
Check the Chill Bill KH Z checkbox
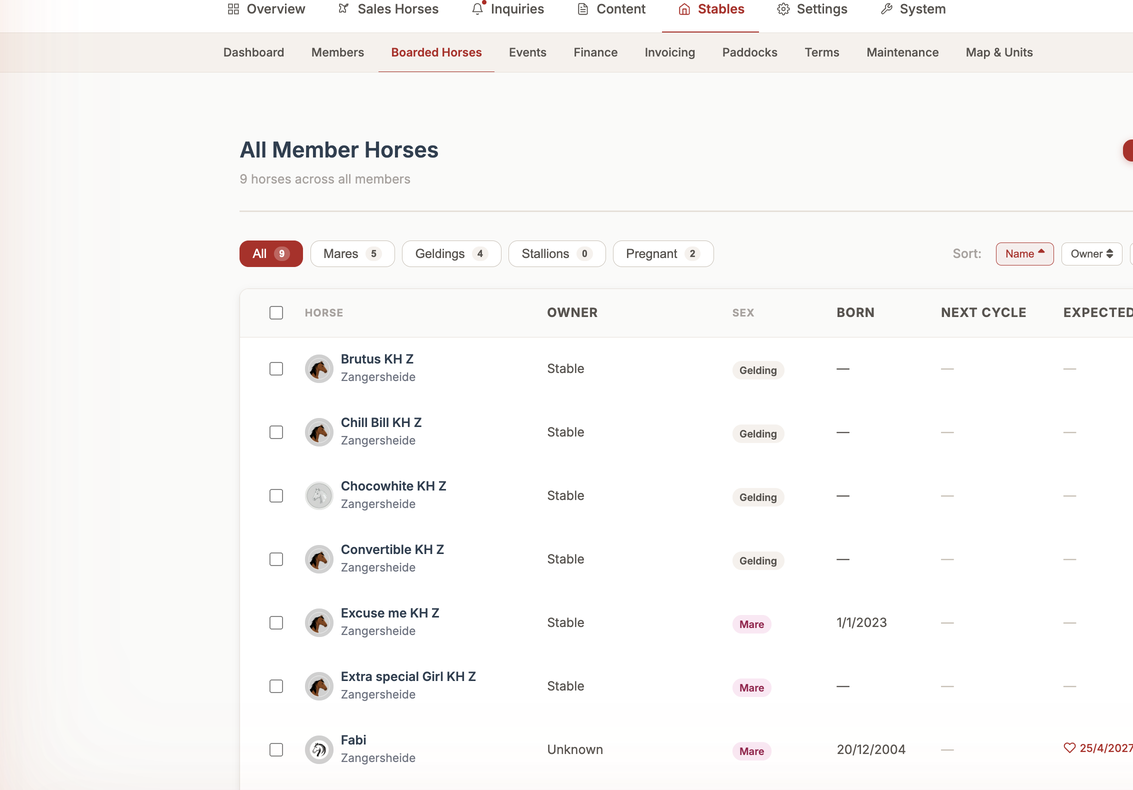pyautogui.click(x=276, y=432)
